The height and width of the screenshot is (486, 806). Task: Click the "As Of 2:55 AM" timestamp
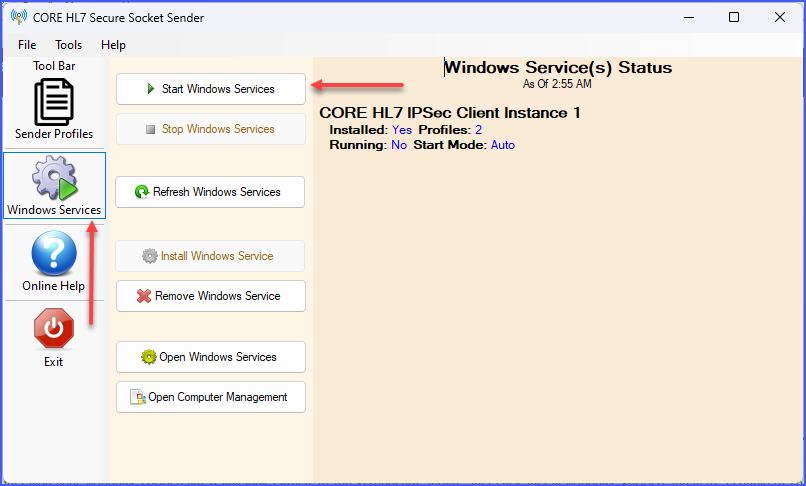click(557, 84)
